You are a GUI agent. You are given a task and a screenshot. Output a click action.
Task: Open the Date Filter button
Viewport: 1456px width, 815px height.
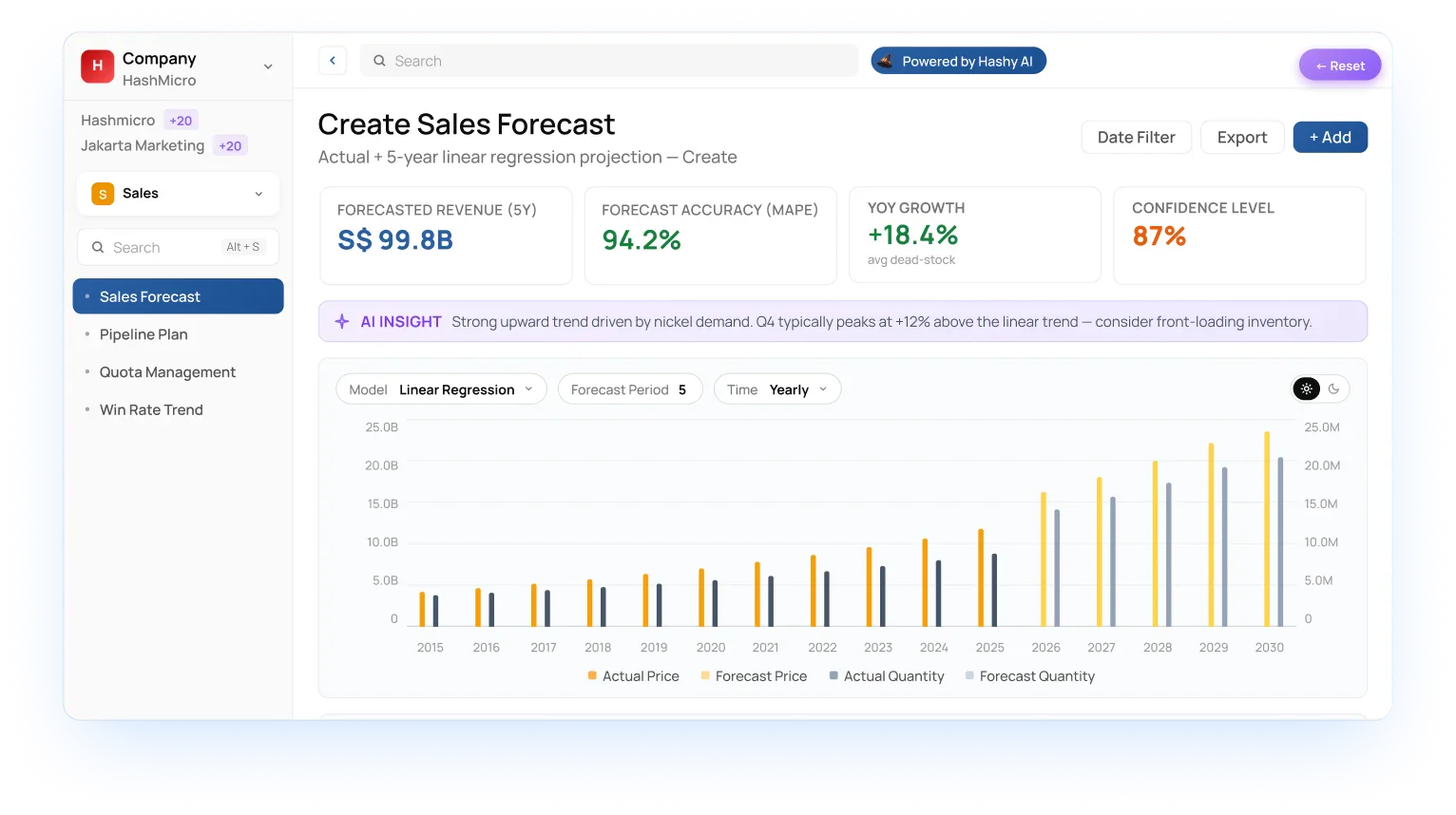pos(1137,138)
